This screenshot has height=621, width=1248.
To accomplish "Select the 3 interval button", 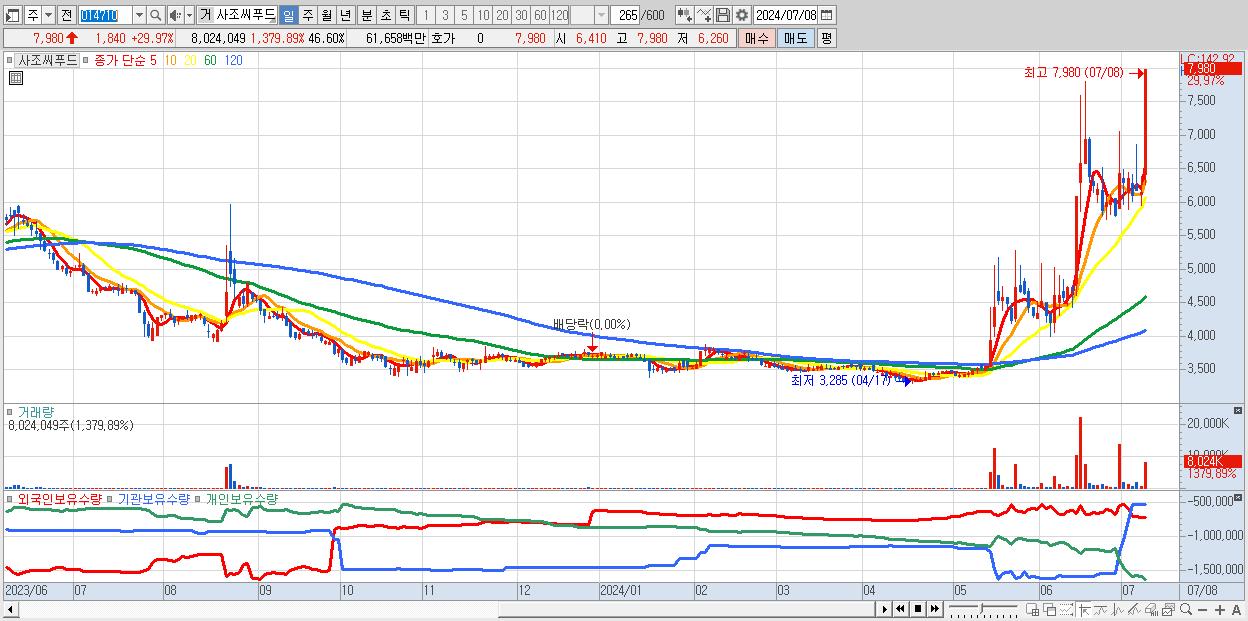I will pyautogui.click(x=445, y=15).
